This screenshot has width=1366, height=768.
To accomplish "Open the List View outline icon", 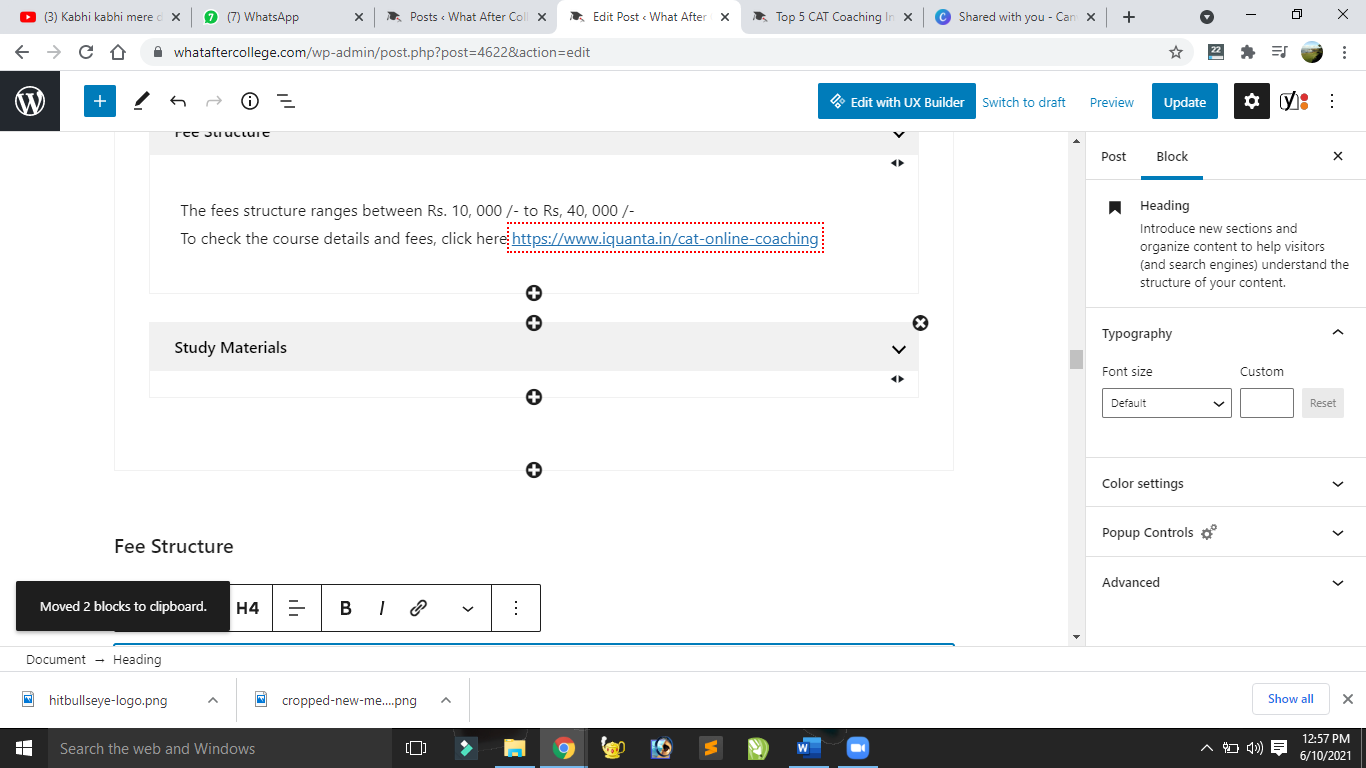I will (x=285, y=101).
